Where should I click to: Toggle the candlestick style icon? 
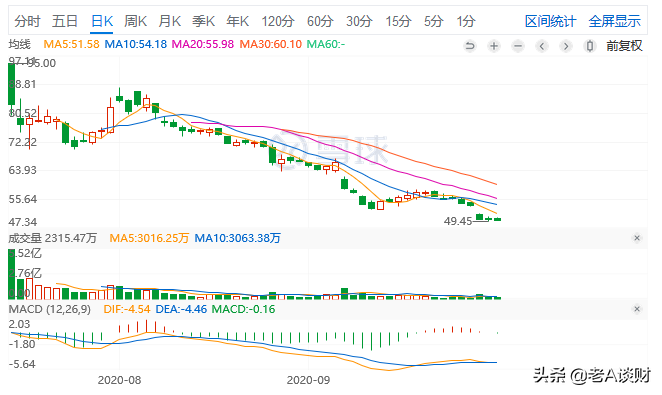(x=590, y=46)
